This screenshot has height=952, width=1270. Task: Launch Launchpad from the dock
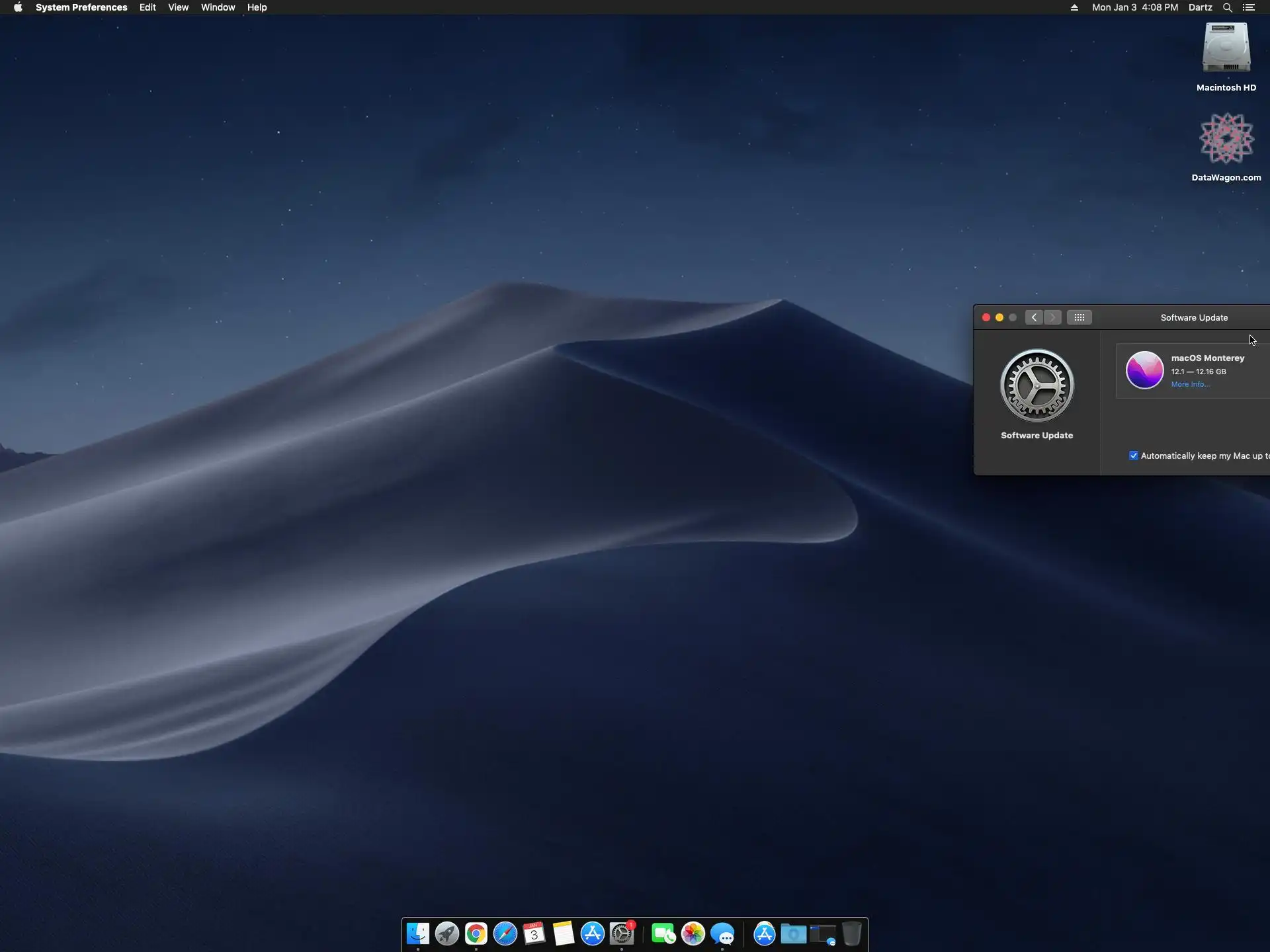(447, 933)
